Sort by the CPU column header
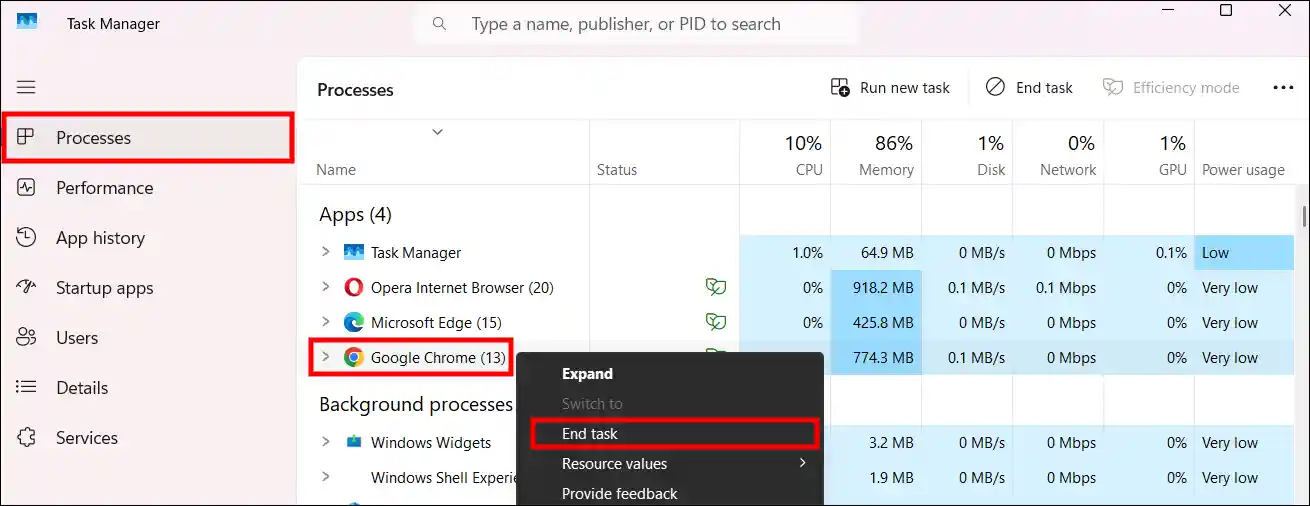1310x506 pixels. tap(785, 155)
